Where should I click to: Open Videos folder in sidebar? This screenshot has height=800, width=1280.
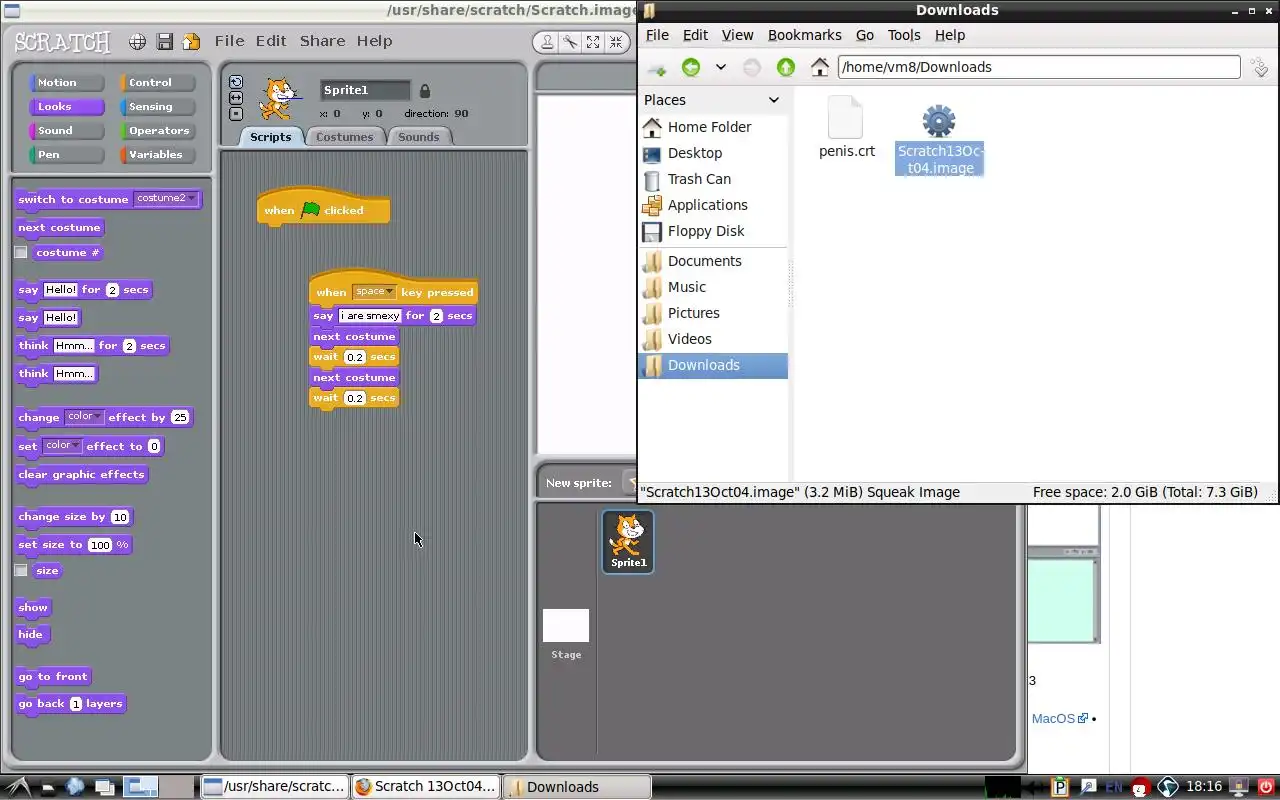click(689, 339)
